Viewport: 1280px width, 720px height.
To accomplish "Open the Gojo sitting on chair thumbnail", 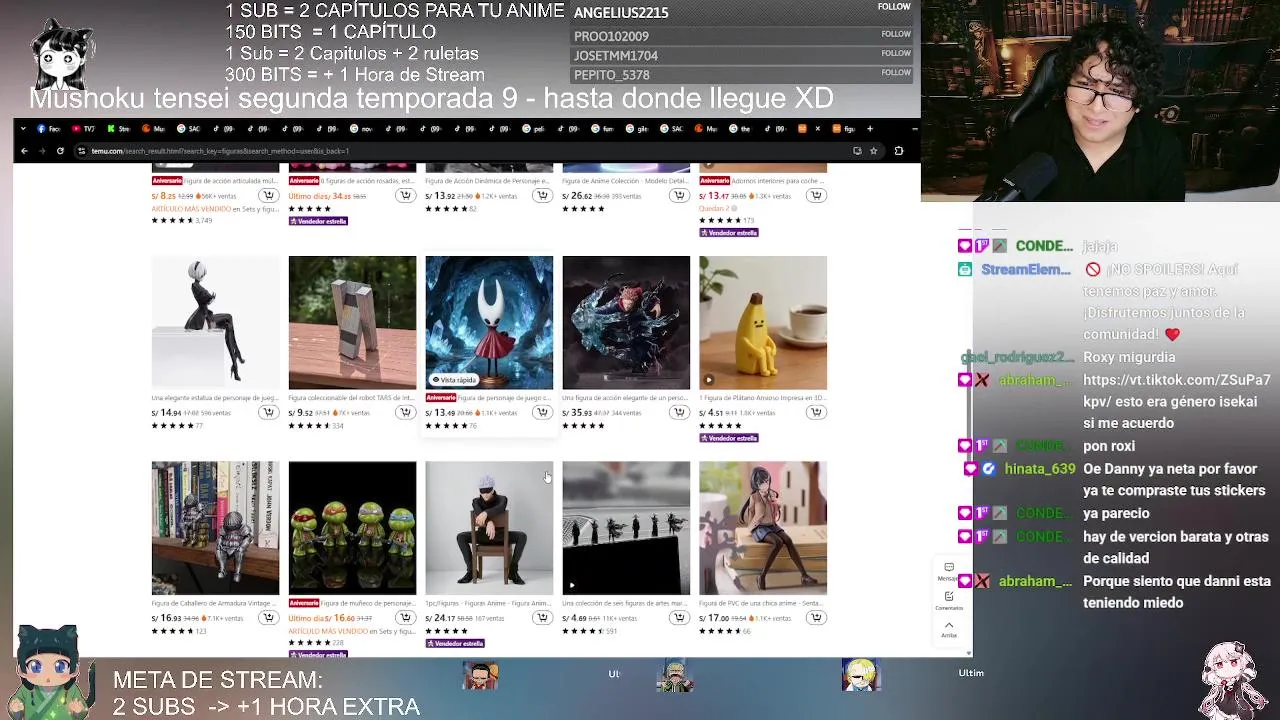I will point(489,528).
